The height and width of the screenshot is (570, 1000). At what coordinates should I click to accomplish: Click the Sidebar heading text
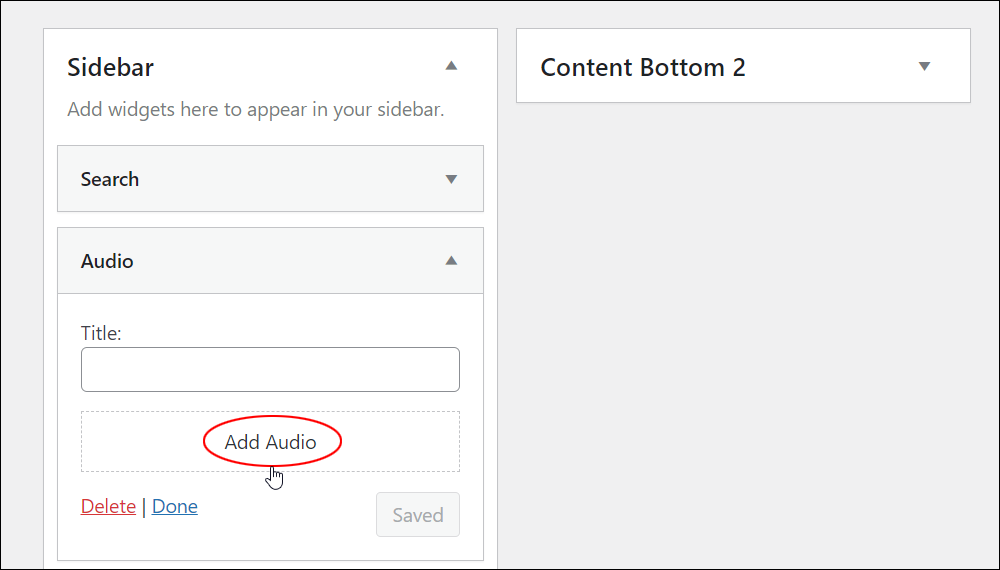(x=110, y=68)
